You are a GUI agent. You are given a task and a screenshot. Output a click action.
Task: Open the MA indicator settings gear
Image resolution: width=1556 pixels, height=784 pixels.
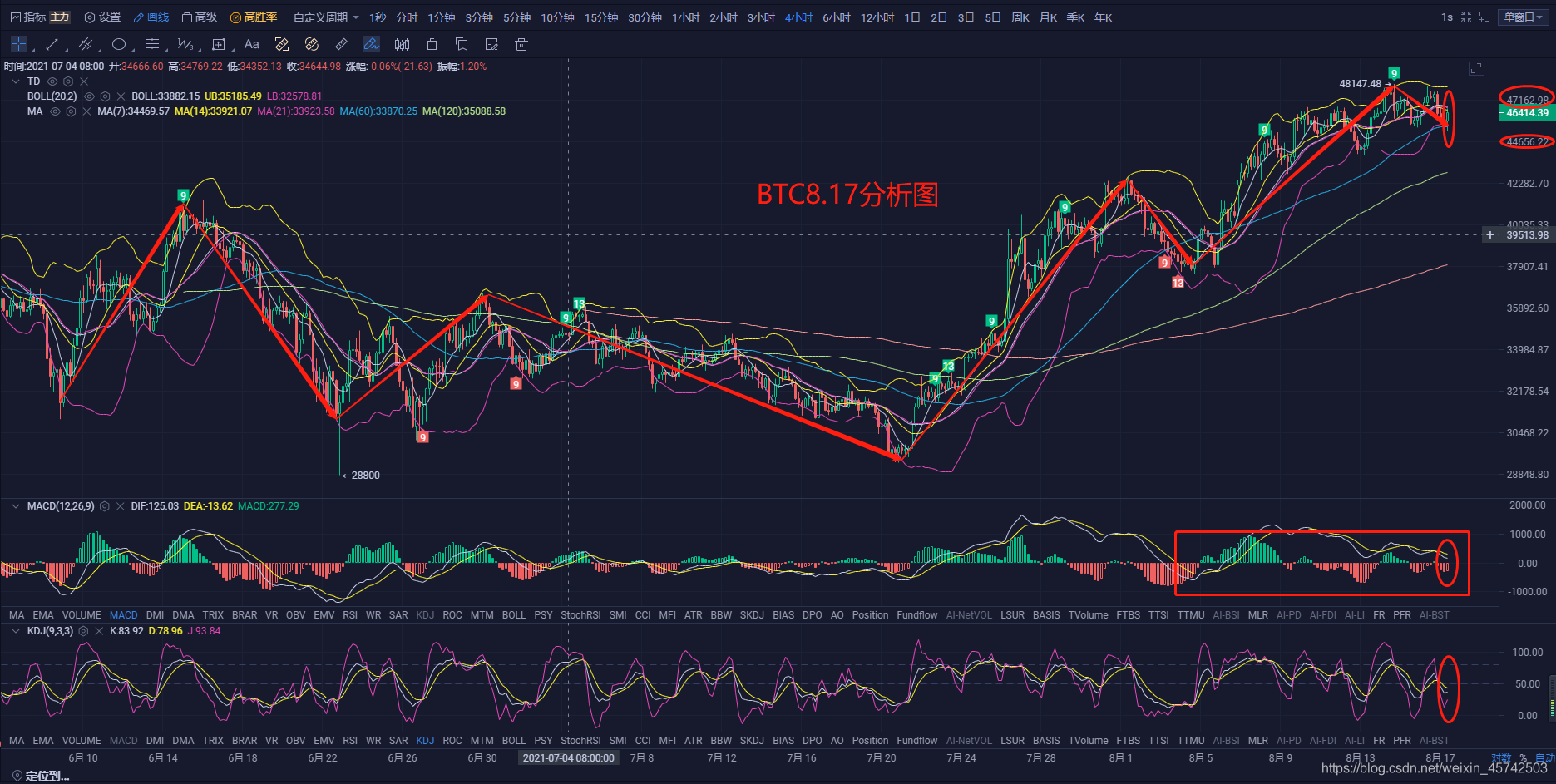click(71, 111)
